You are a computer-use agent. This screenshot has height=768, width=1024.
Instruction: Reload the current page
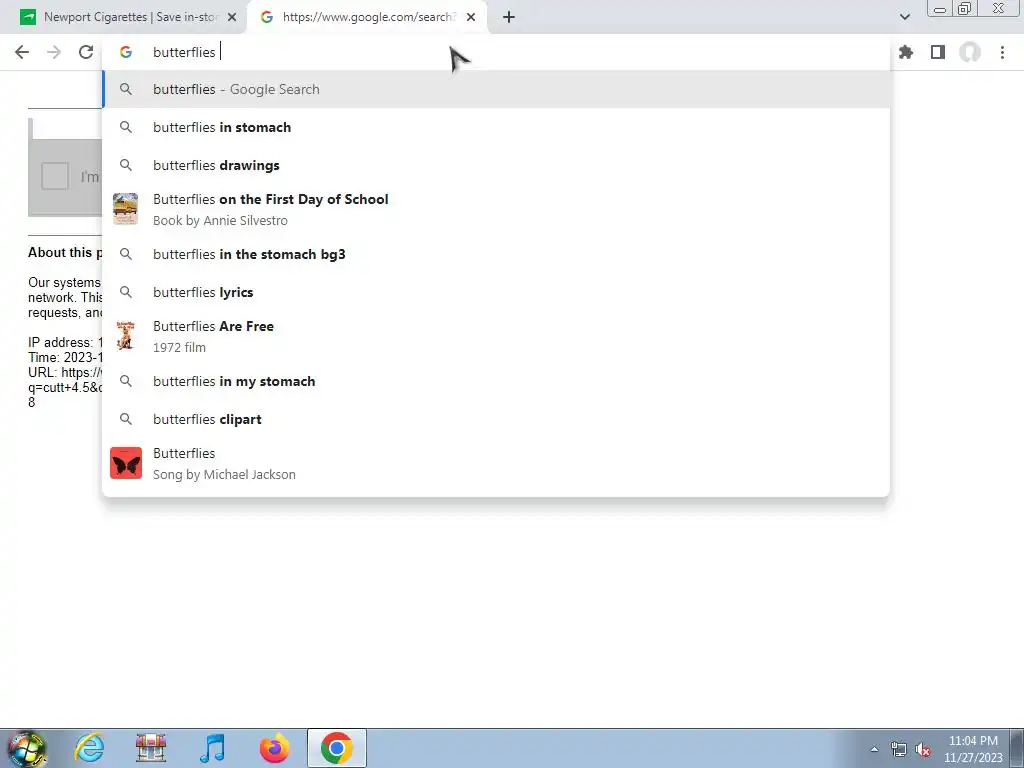click(86, 52)
